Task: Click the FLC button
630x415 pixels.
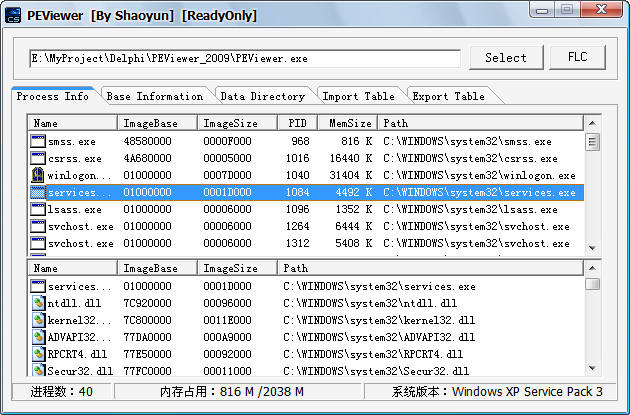Action: coord(577,57)
